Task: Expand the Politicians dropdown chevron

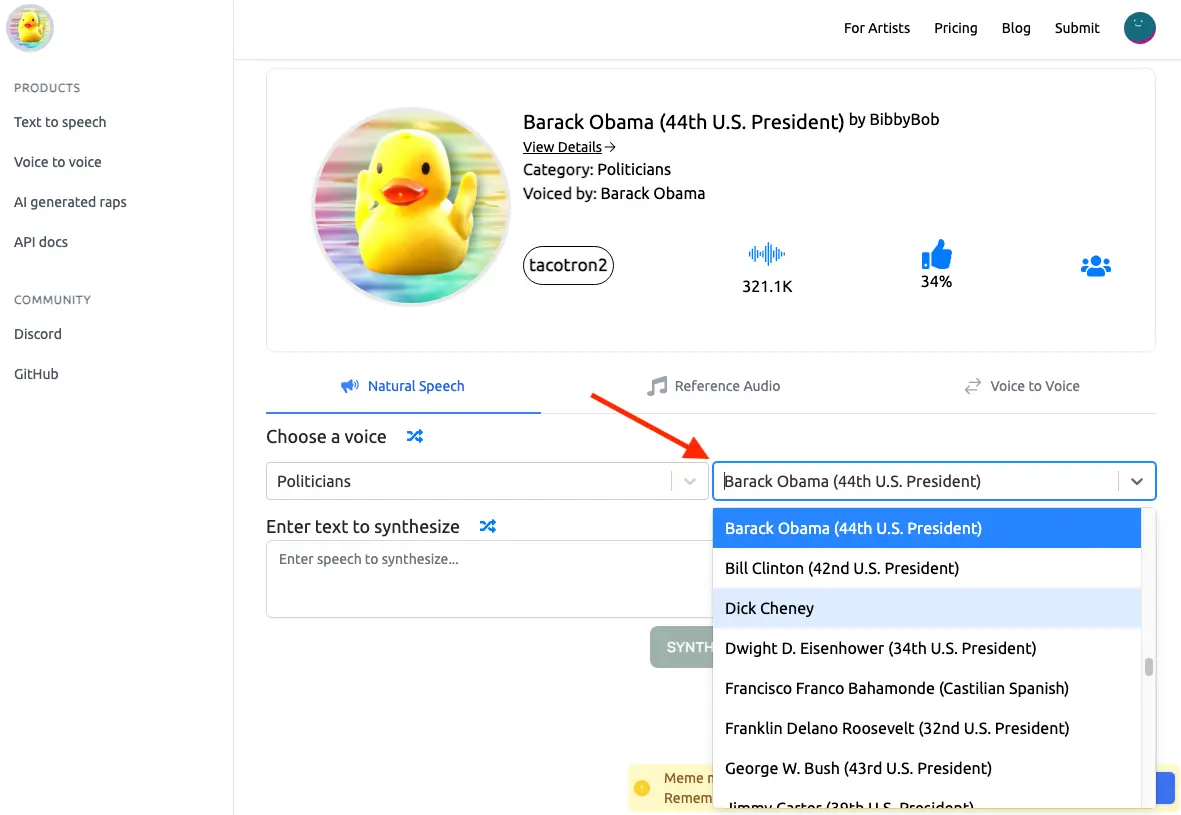Action: click(x=689, y=481)
